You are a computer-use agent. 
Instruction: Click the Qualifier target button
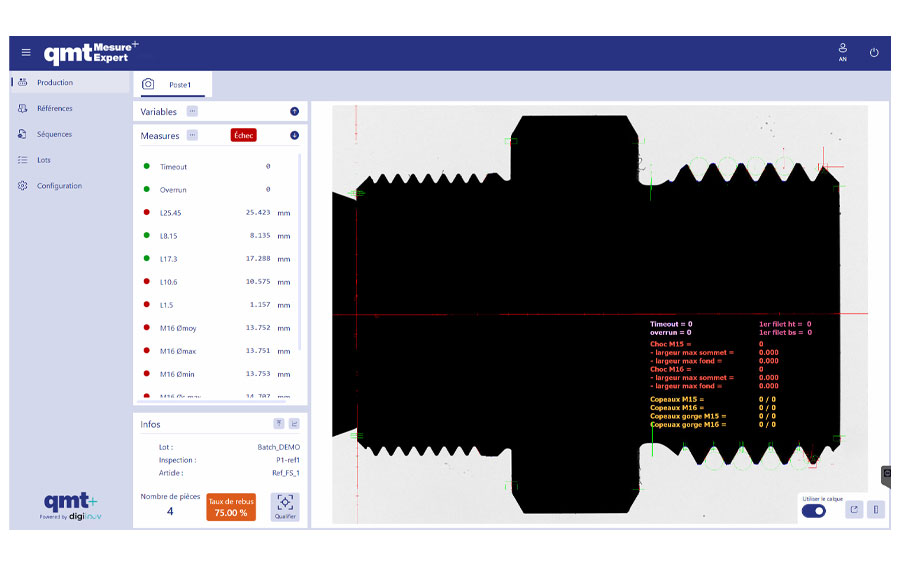285,506
